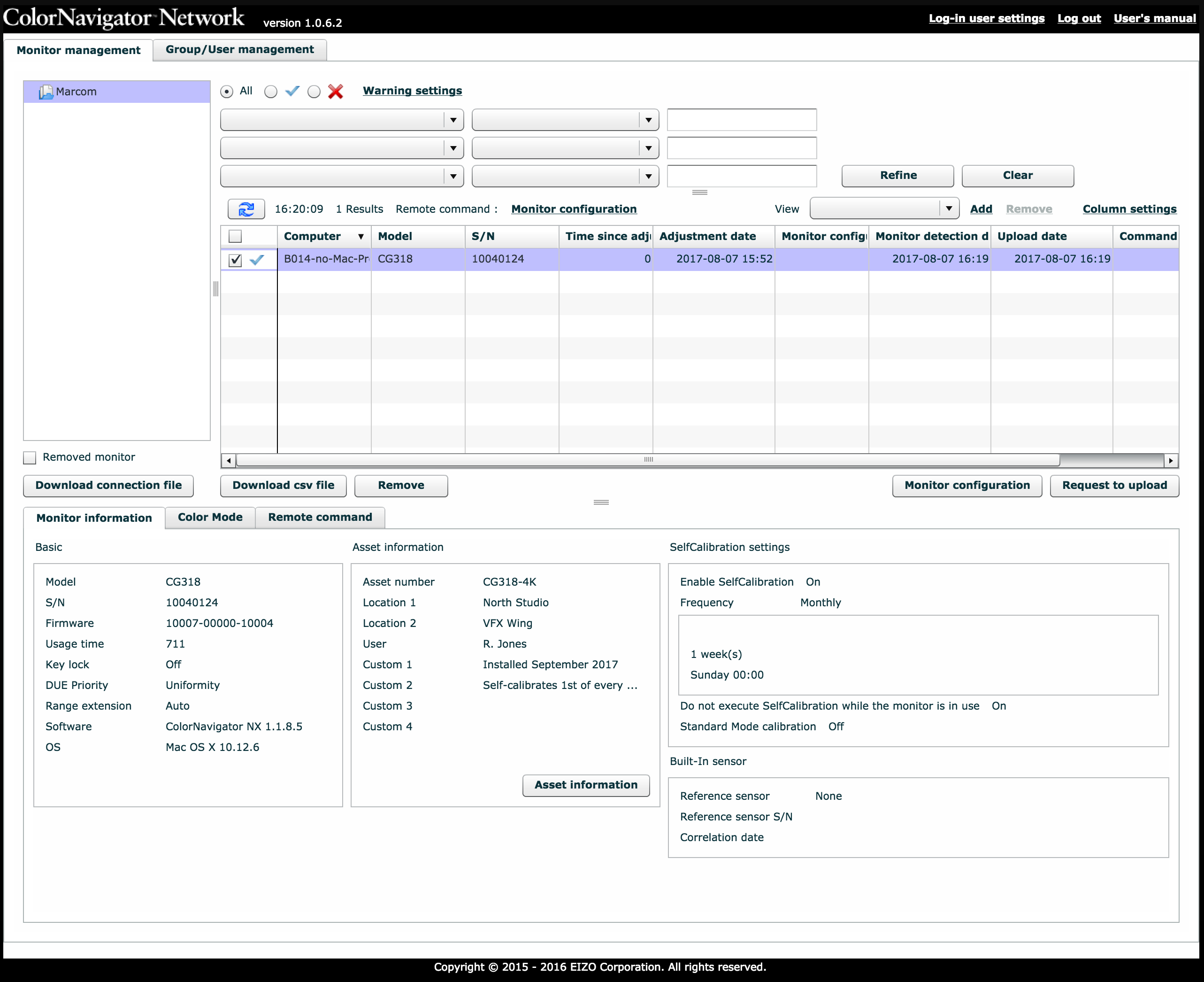Viewport: 1204px width, 982px height.
Task: Click the red X filter icon
Action: [x=335, y=91]
